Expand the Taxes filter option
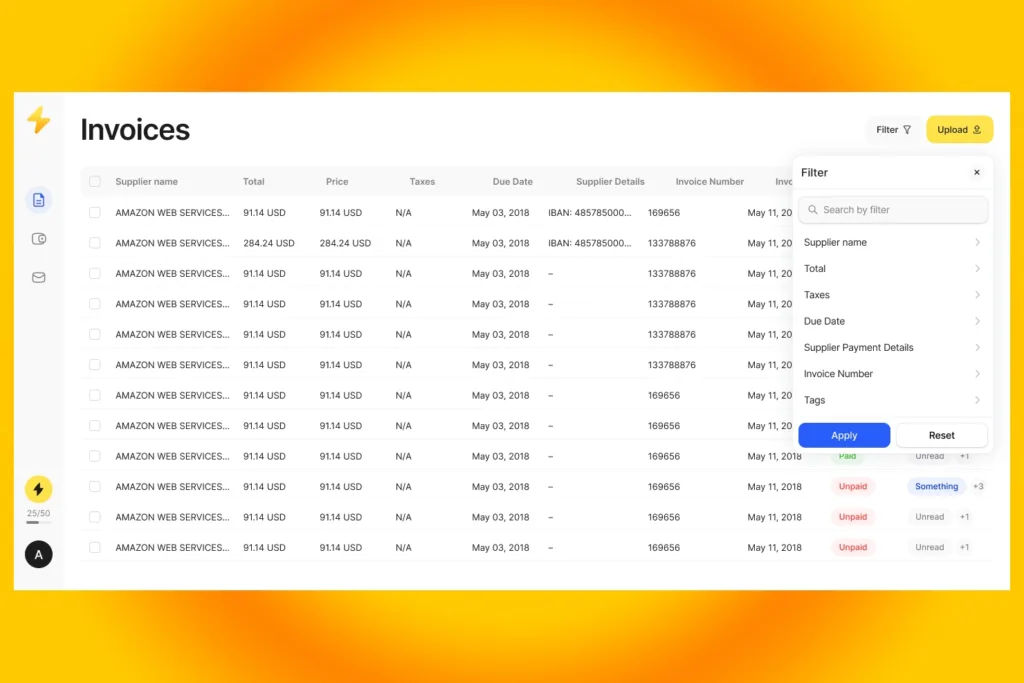The width and height of the screenshot is (1024, 683). (x=892, y=294)
